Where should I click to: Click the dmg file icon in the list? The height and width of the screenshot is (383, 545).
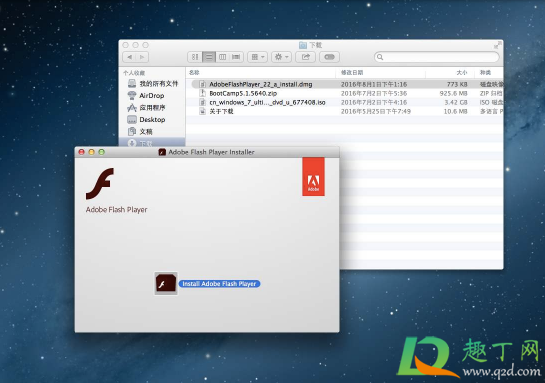point(202,84)
